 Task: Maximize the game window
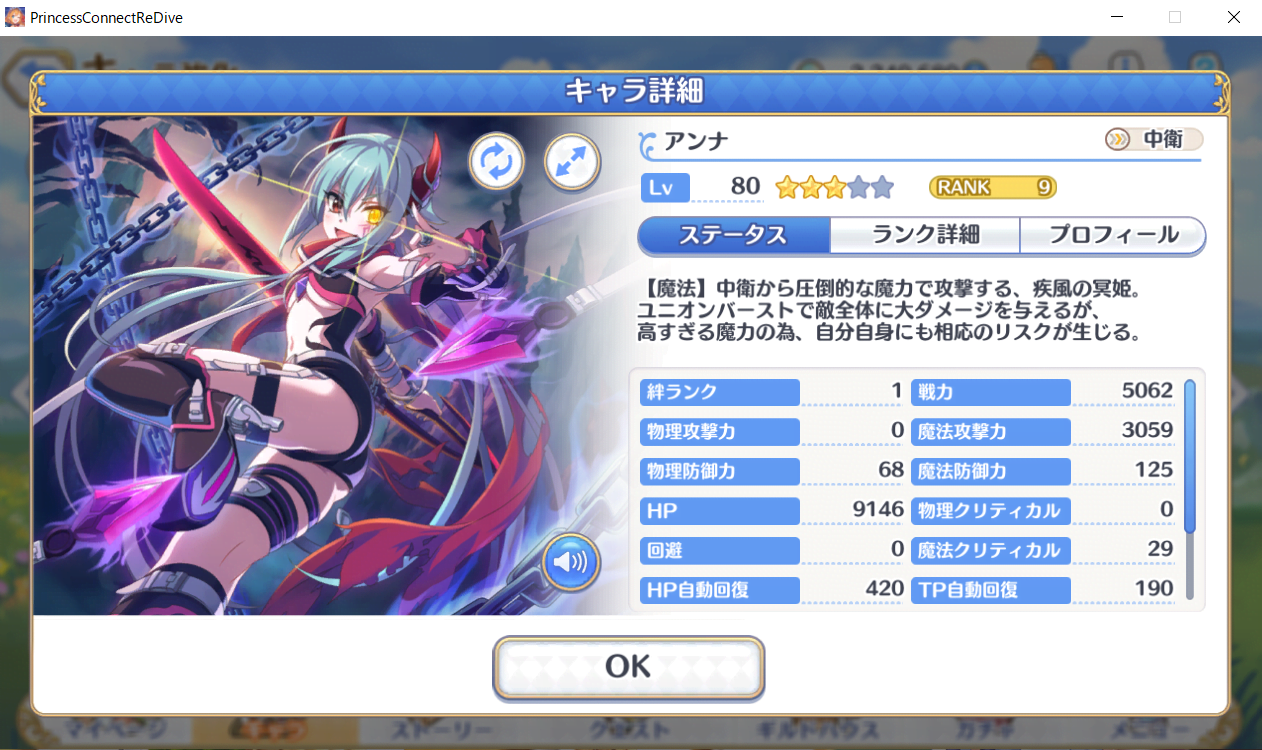click(1175, 17)
